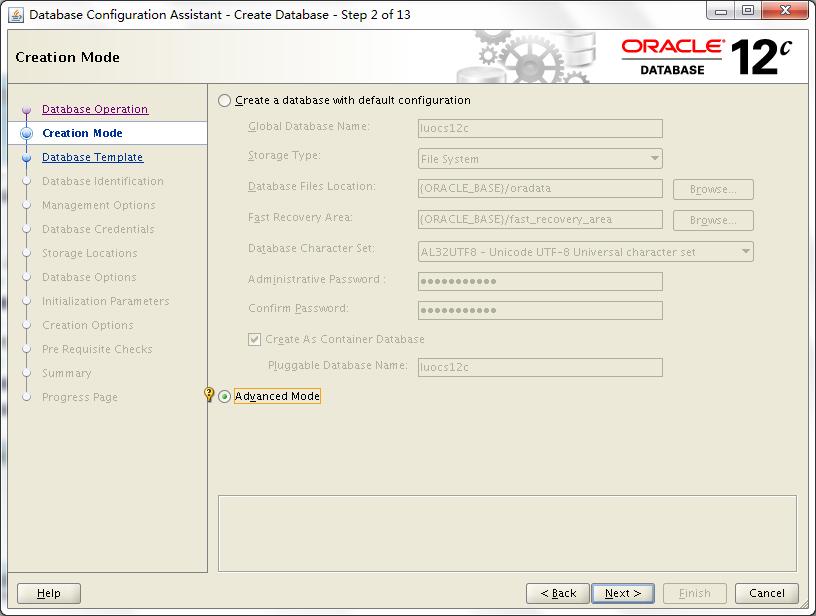Click the Pluggable Database Name field
Image resolution: width=816 pixels, height=616 pixels.
[540, 367]
